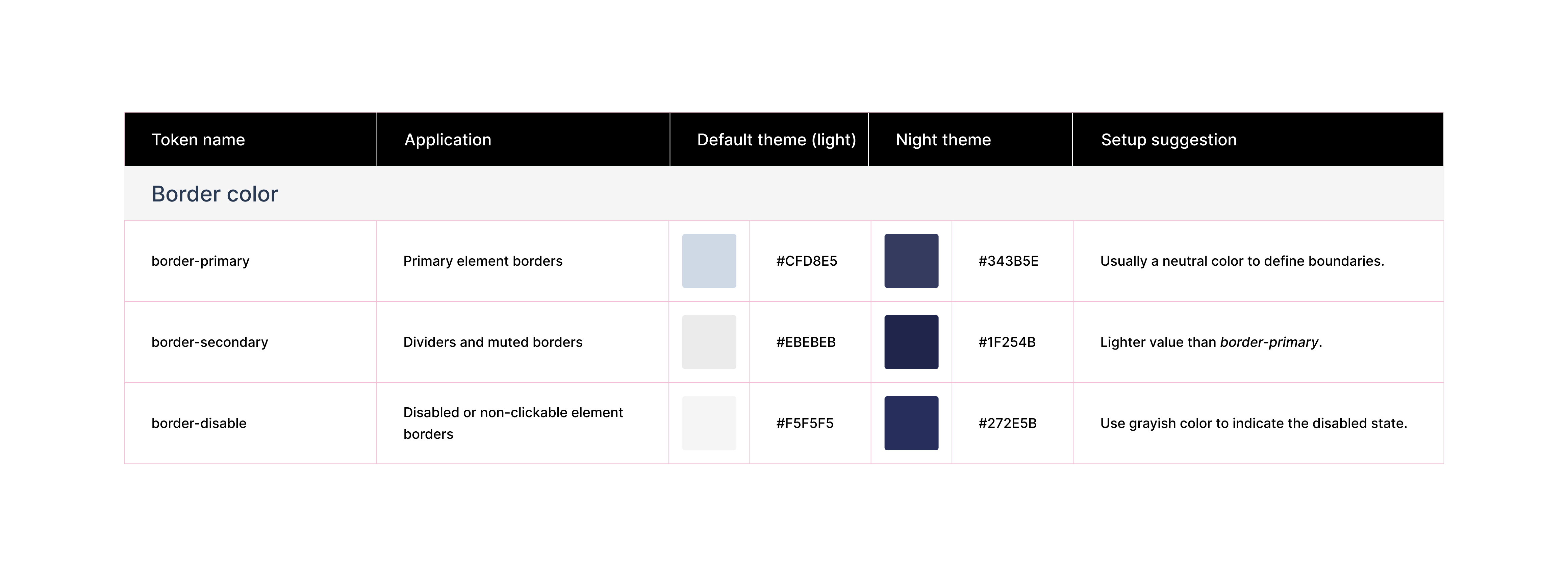Viewport: 1568px width, 576px height.
Task: Select the italic border-primary reference text
Action: click(1269, 342)
